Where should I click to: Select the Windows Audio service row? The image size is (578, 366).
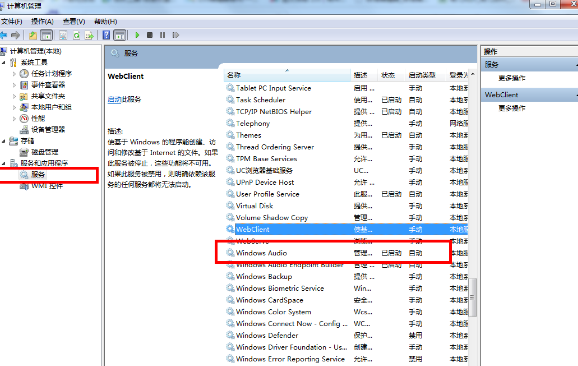347,253
